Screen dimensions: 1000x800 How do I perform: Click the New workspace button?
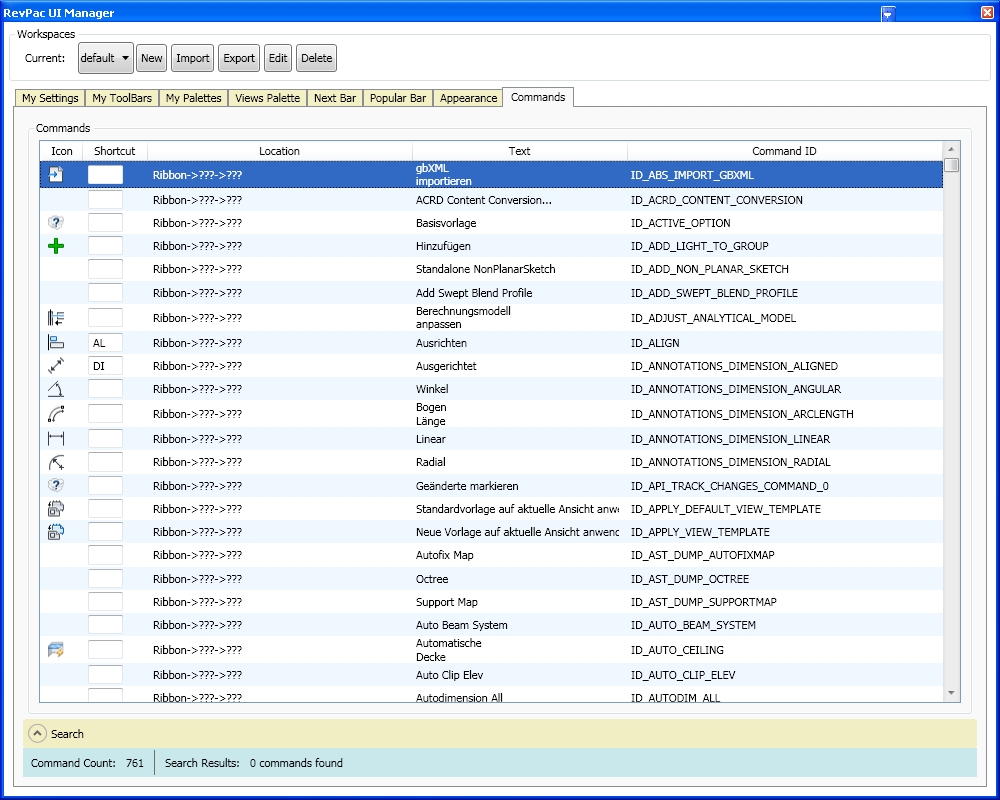tap(152, 58)
